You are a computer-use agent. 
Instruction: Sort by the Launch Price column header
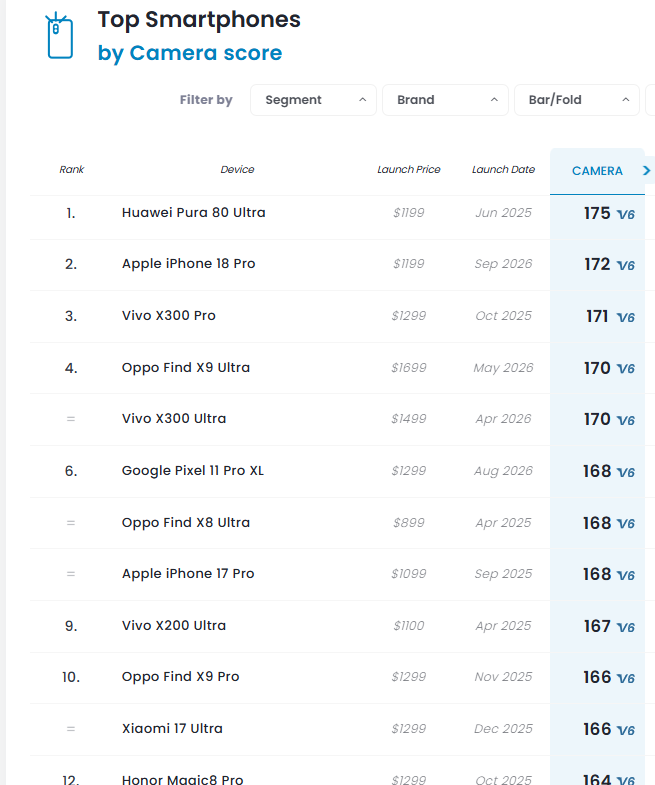(409, 170)
